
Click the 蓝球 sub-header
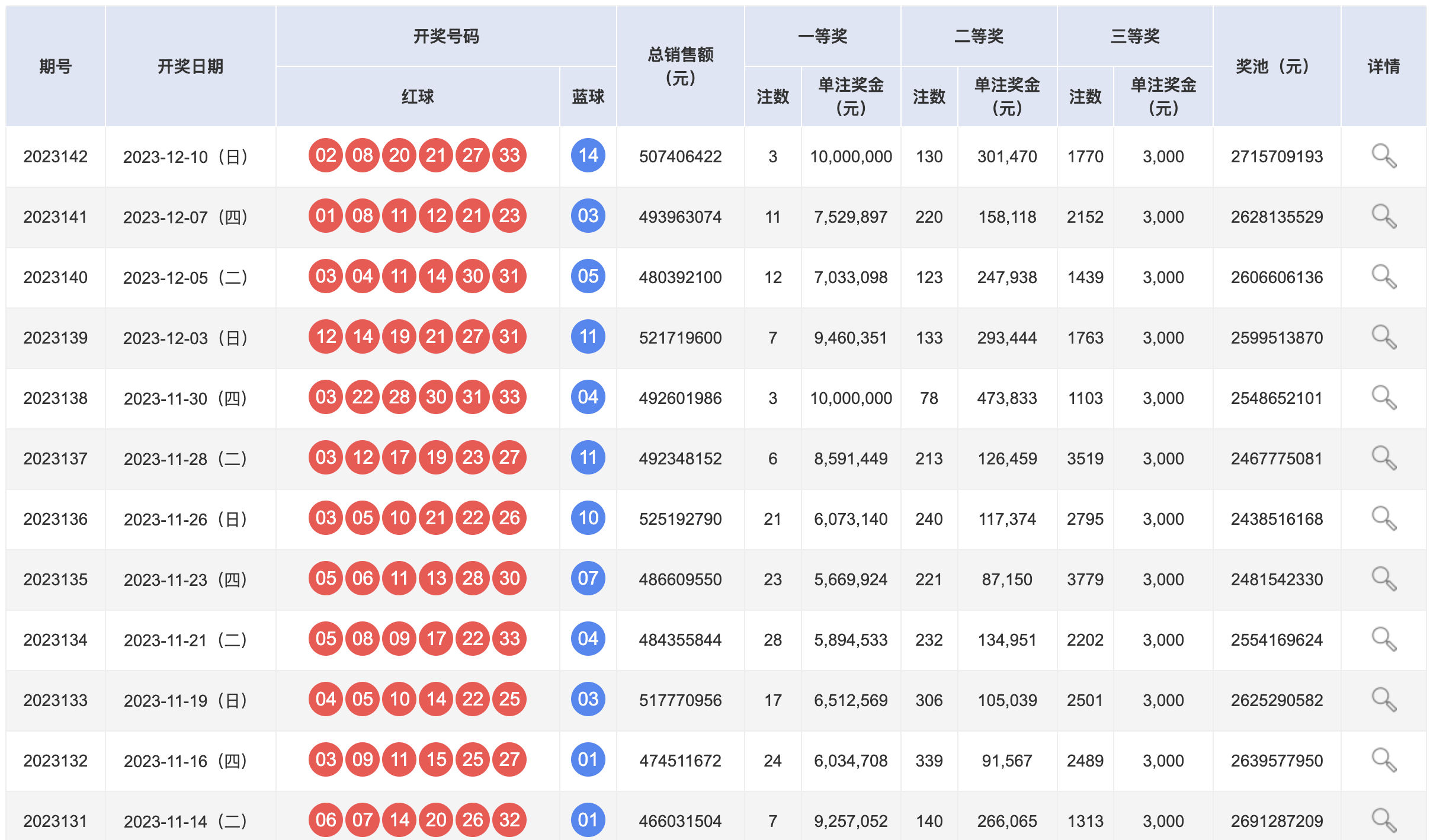pyautogui.click(x=588, y=97)
